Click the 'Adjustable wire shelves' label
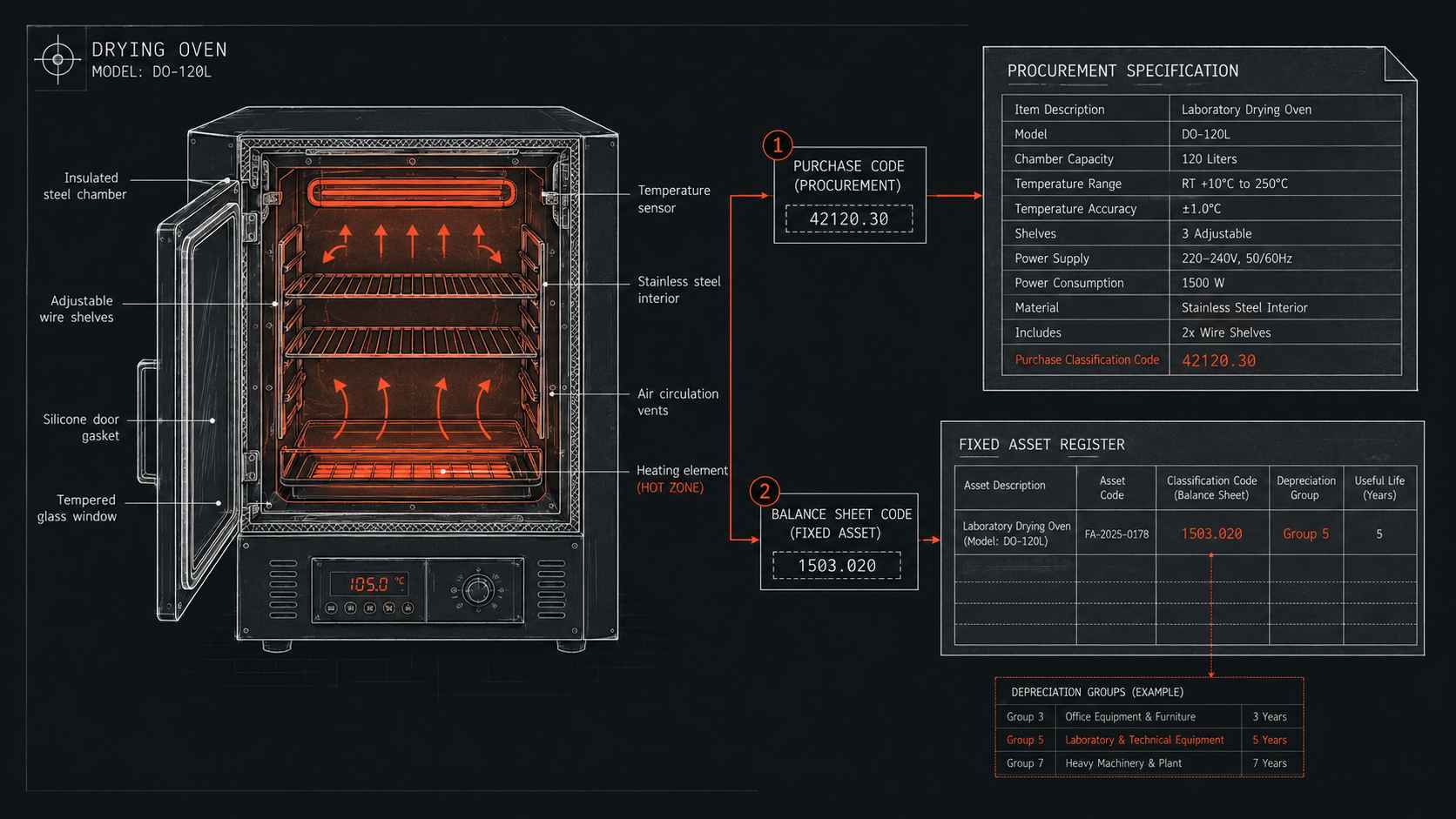 [x=77, y=309]
